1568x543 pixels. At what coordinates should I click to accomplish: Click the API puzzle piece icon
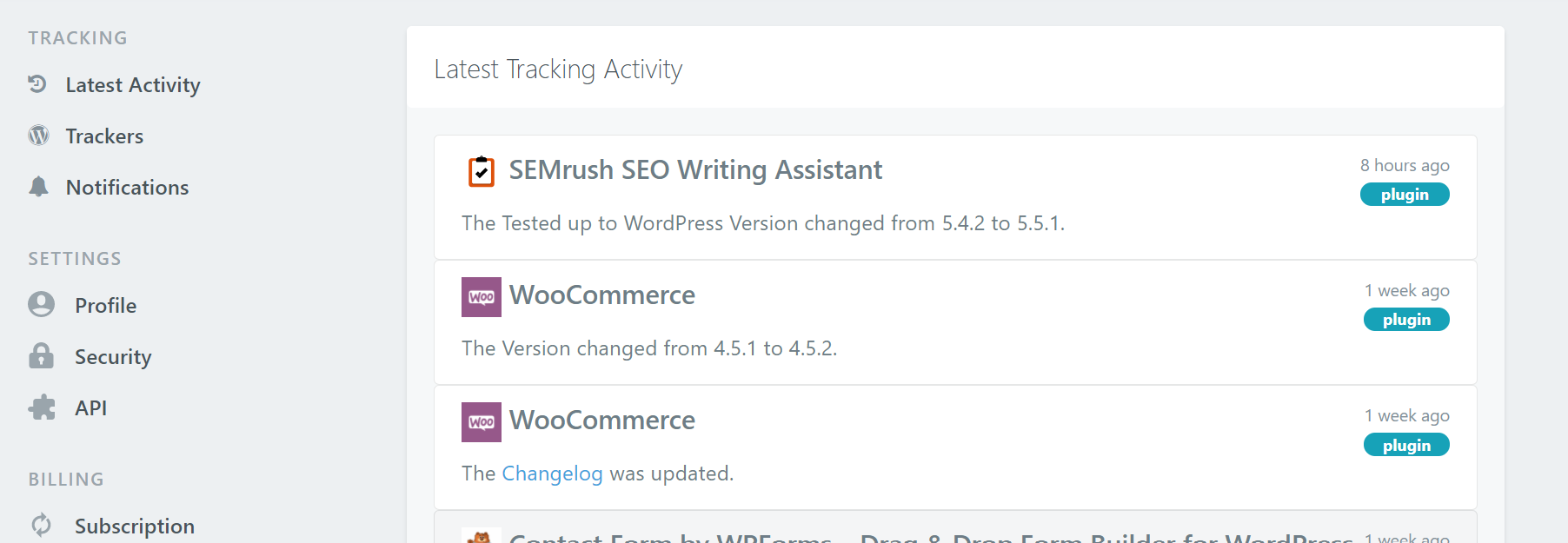click(41, 407)
